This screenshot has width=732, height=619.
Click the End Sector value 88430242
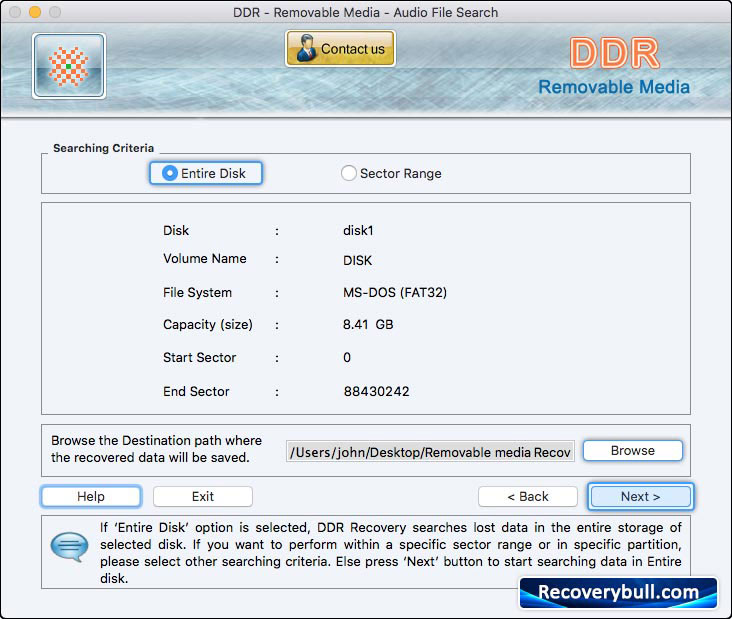pos(376,391)
